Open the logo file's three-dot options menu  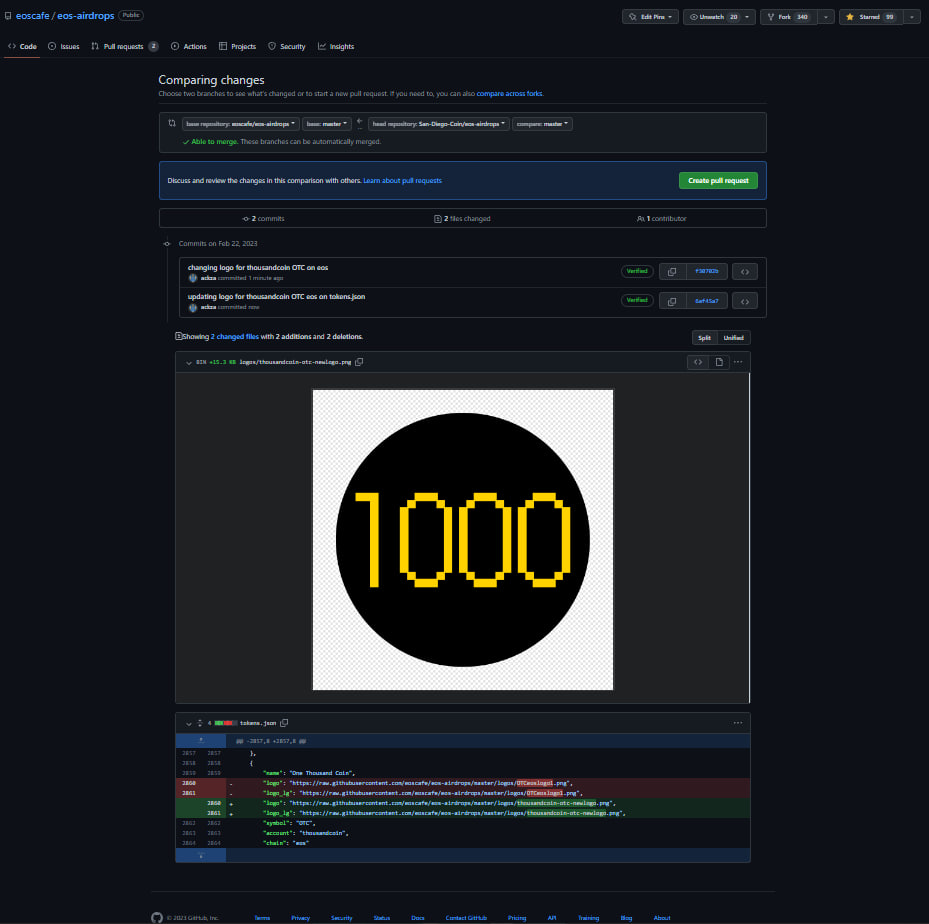tap(738, 362)
